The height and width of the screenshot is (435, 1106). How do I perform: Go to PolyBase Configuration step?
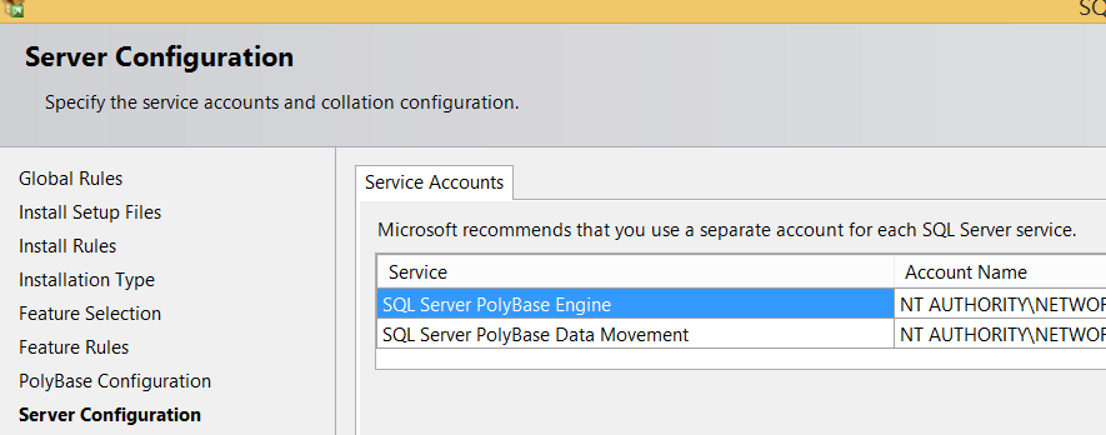pyautogui.click(x=114, y=381)
